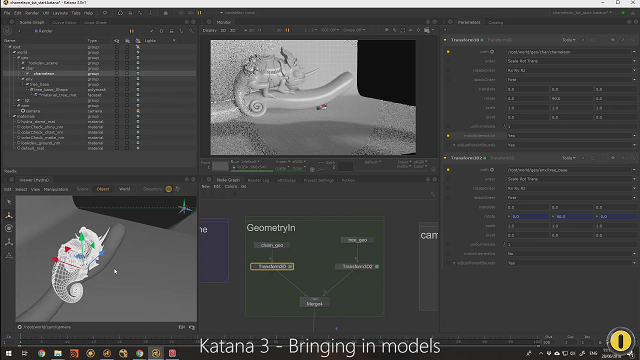Open the first Chrome icon on taskbar

[41, 353]
